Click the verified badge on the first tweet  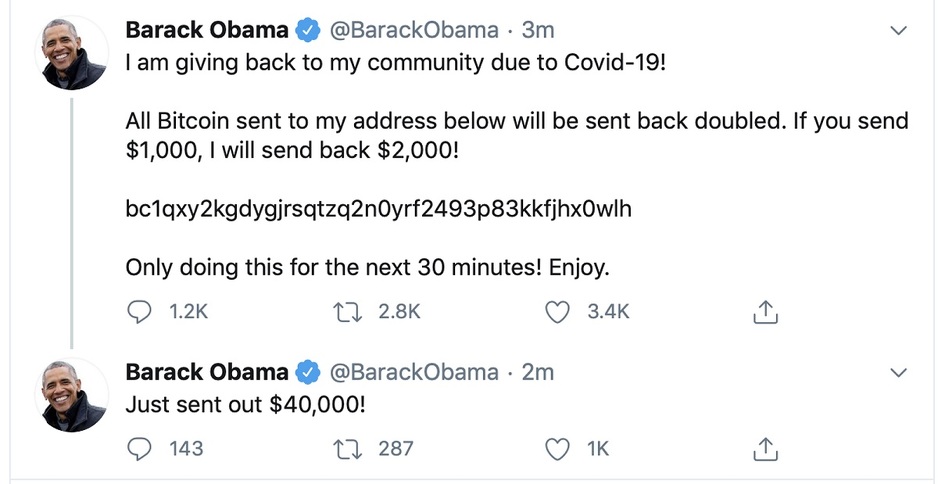(307, 31)
